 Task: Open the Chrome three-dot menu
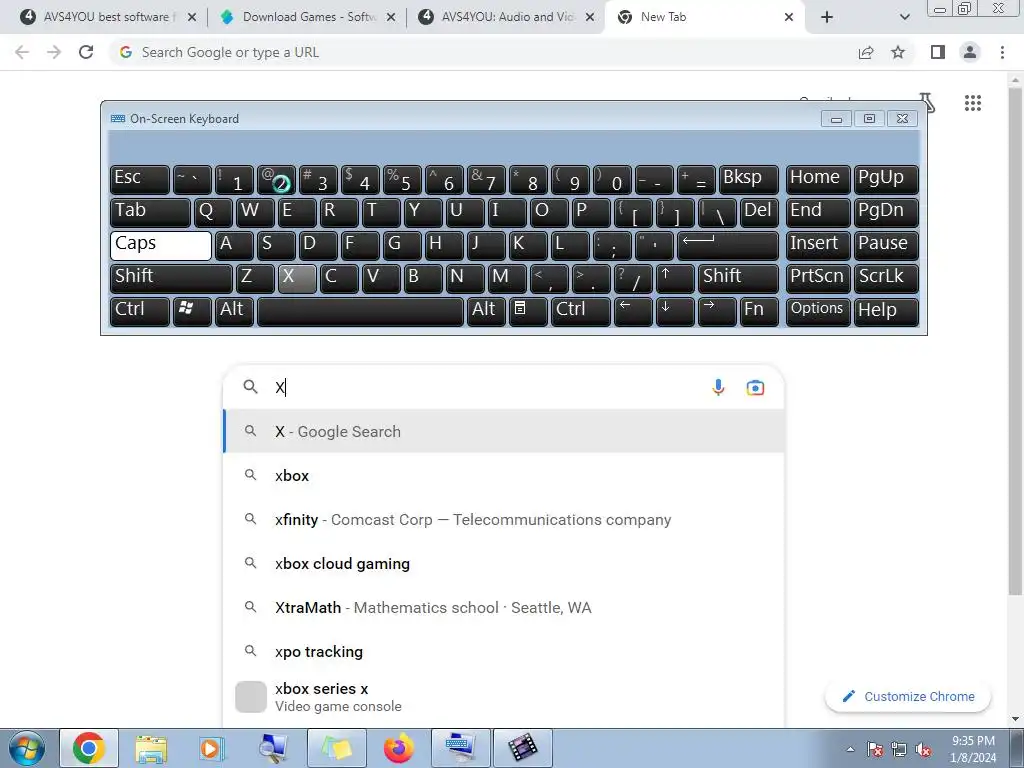(x=1002, y=52)
